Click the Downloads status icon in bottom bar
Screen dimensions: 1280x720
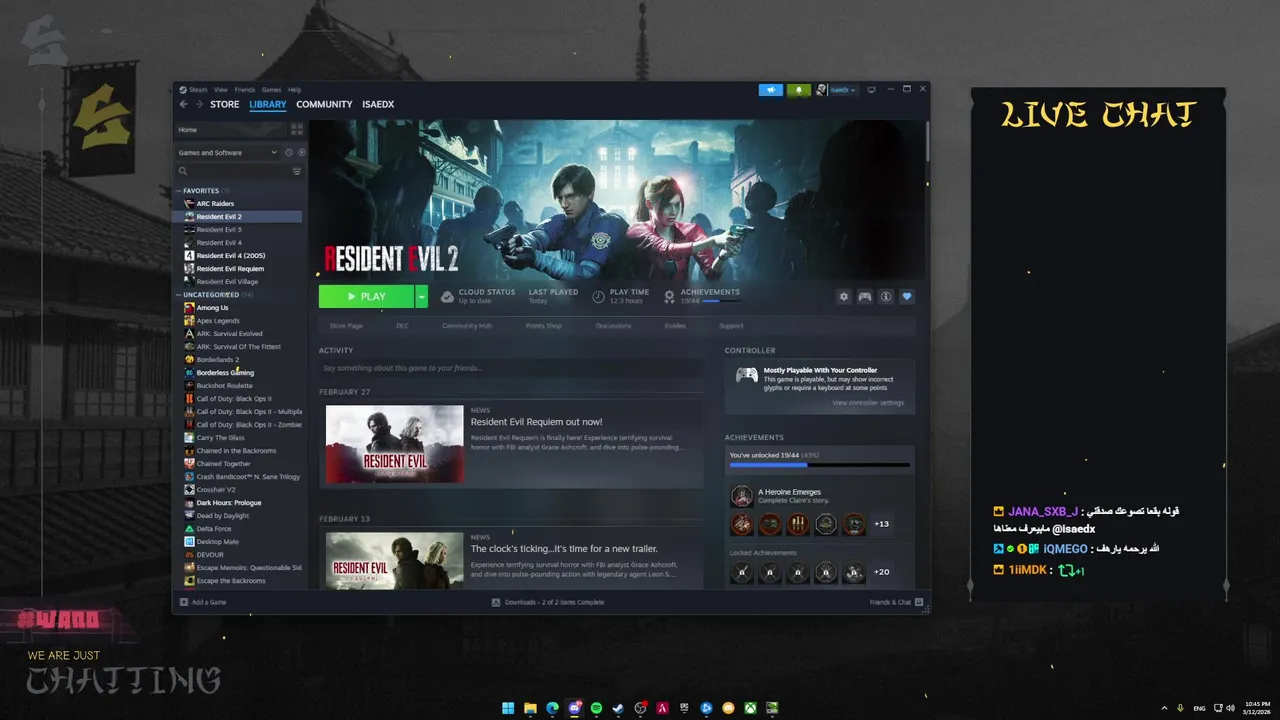(x=496, y=602)
